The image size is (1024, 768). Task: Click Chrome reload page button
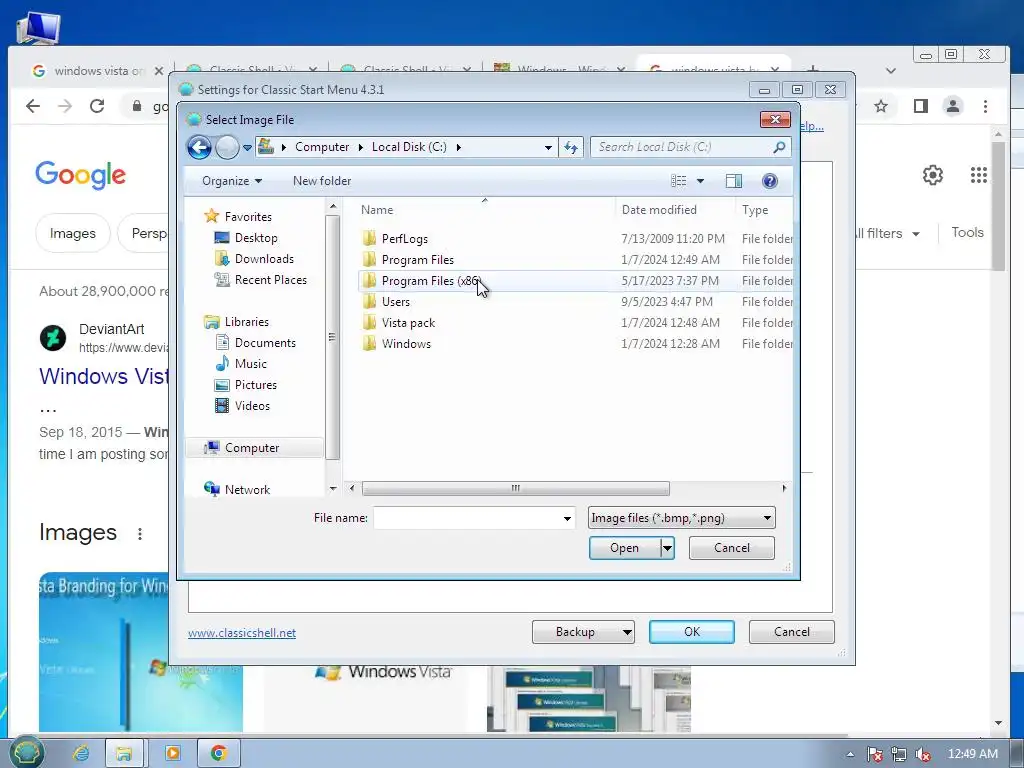97,106
